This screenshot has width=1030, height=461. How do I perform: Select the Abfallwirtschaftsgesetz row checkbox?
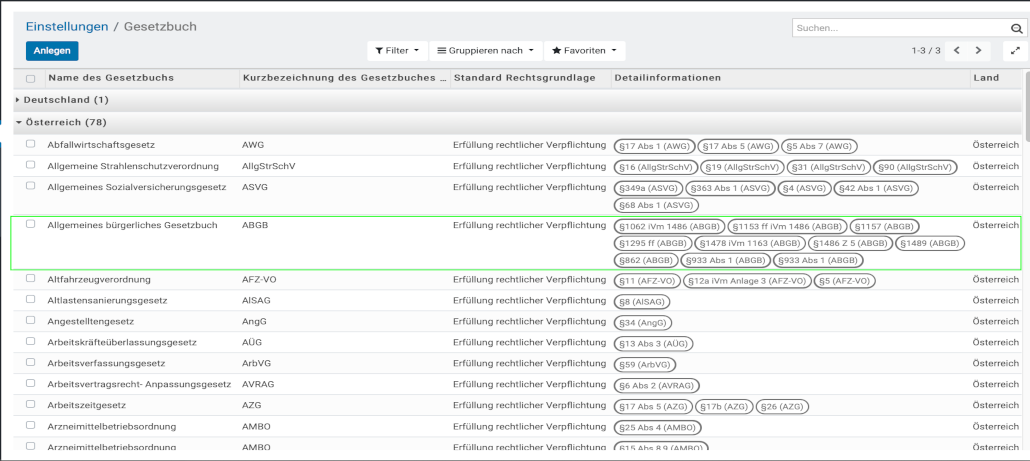pyautogui.click(x=30, y=145)
